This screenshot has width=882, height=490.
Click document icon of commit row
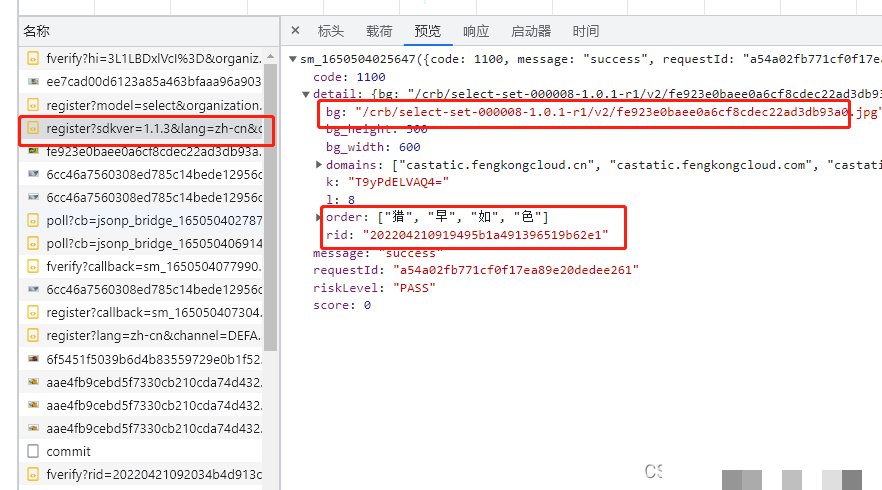(x=33, y=451)
